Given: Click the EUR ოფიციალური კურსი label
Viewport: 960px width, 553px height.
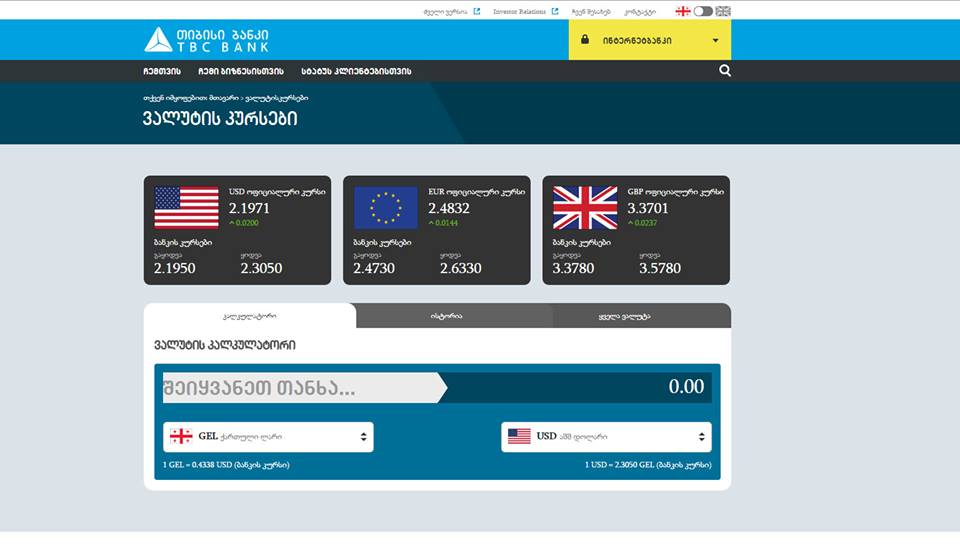Looking at the screenshot, I should click(476, 192).
